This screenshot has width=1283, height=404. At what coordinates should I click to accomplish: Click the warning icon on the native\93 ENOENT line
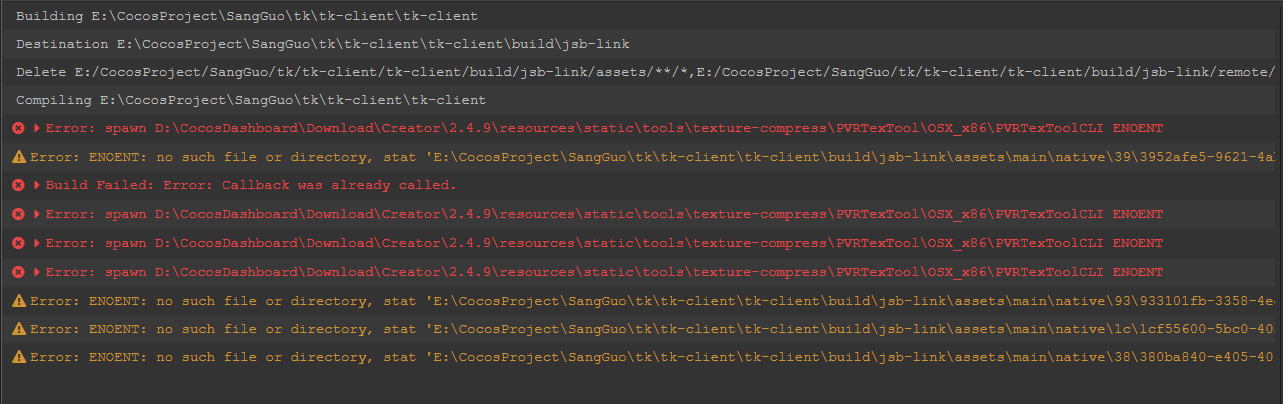(18, 300)
